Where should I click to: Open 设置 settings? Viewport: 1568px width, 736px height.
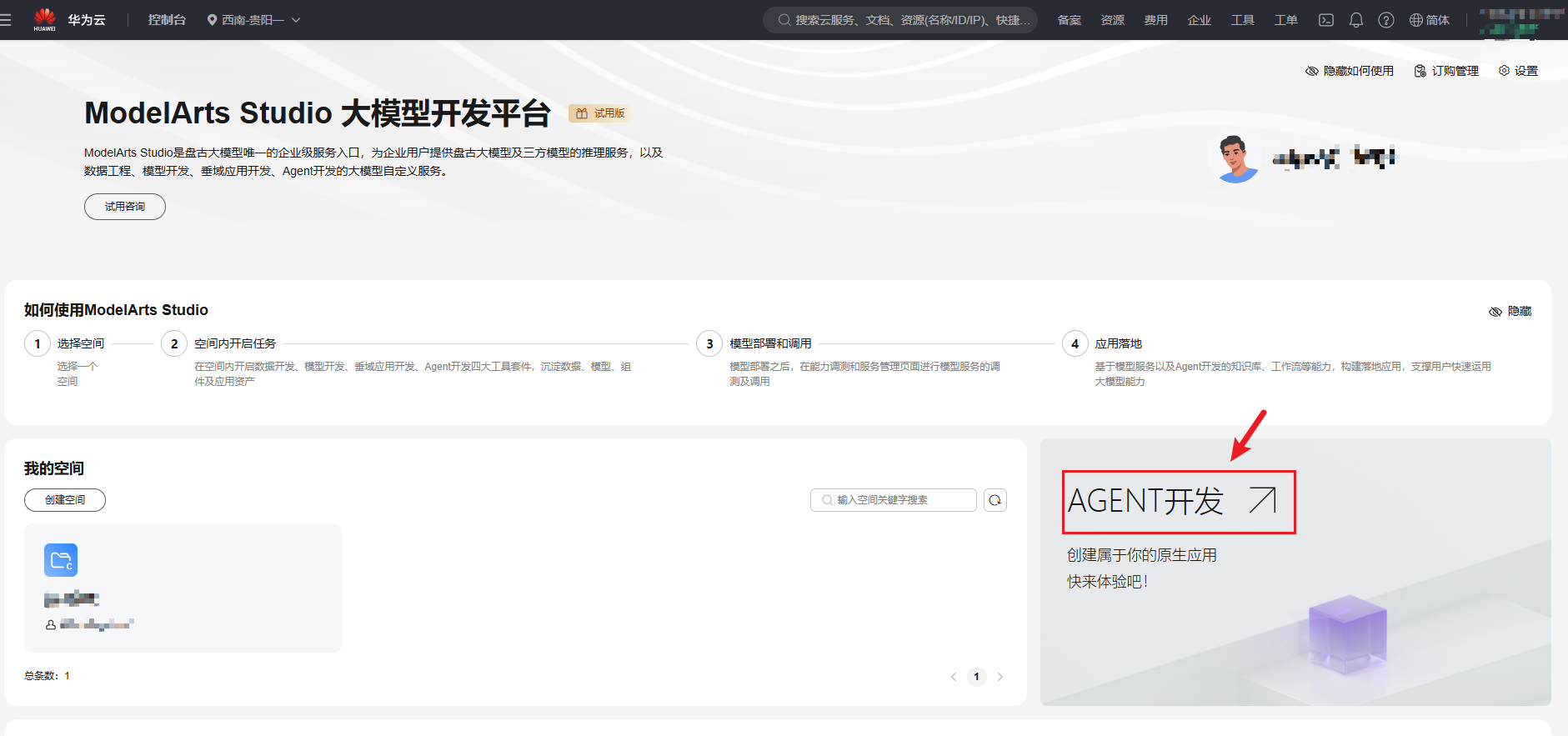(1519, 71)
